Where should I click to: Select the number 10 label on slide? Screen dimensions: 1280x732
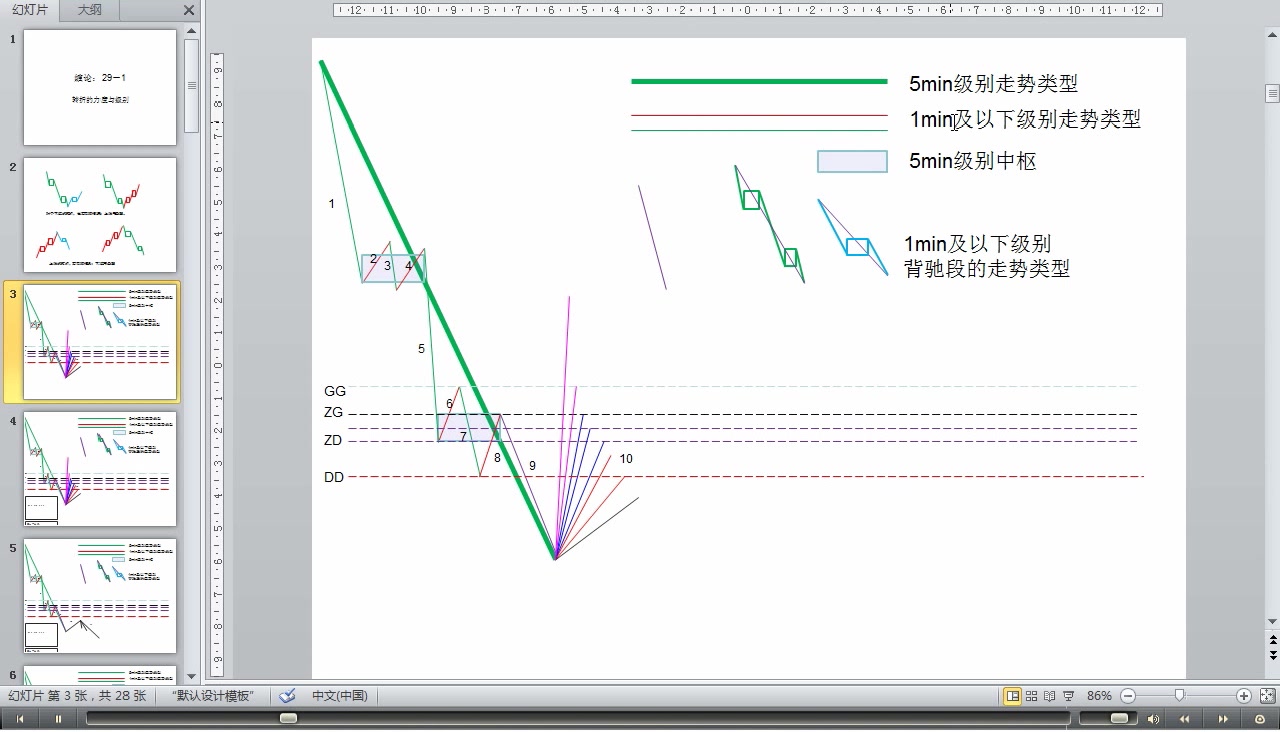[x=626, y=459]
